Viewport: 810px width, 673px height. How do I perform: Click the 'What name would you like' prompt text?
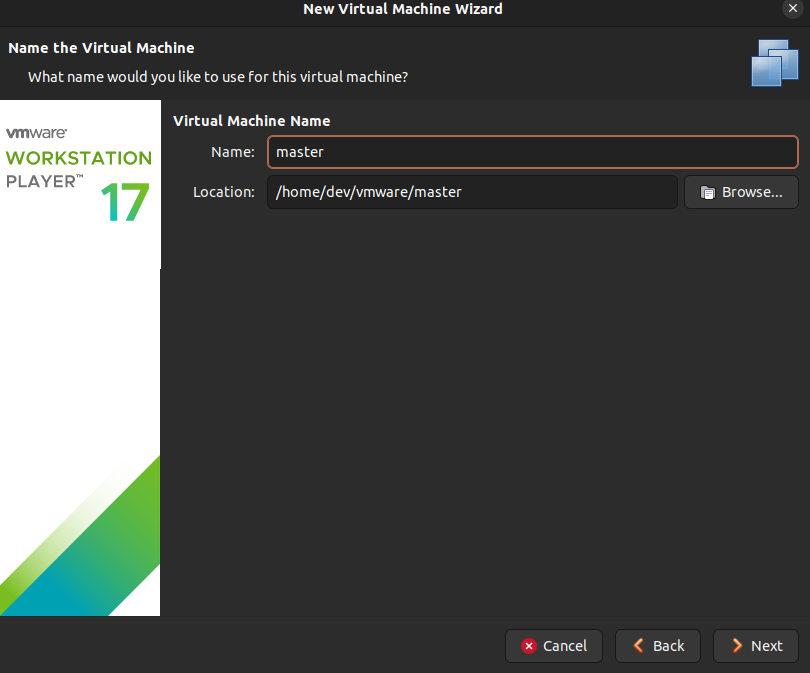click(218, 77)
